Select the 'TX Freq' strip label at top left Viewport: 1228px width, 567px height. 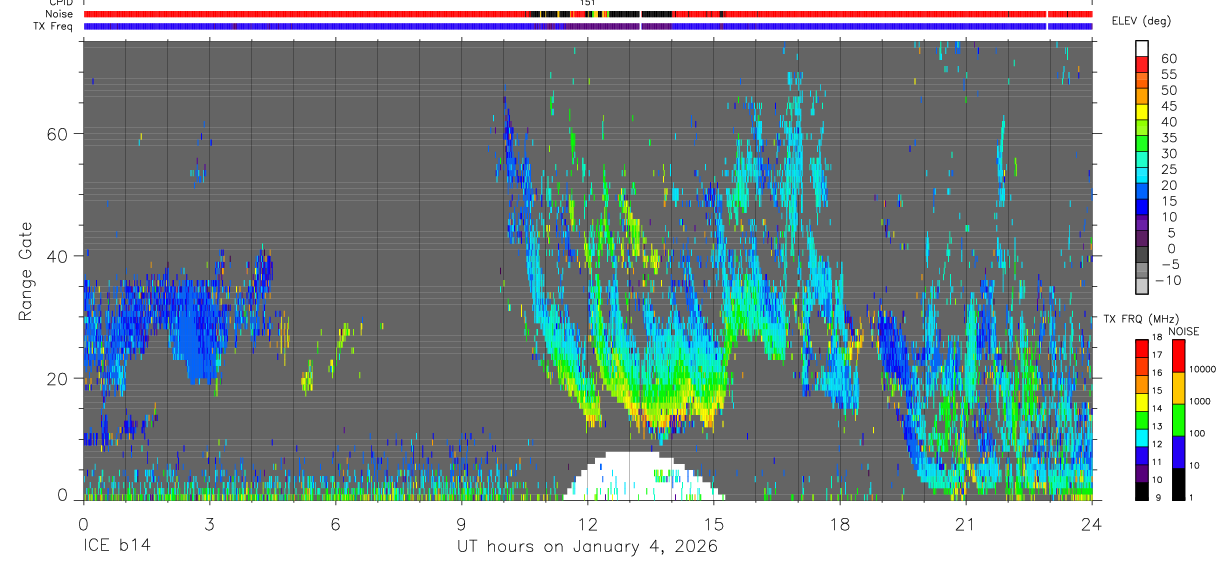52,26
